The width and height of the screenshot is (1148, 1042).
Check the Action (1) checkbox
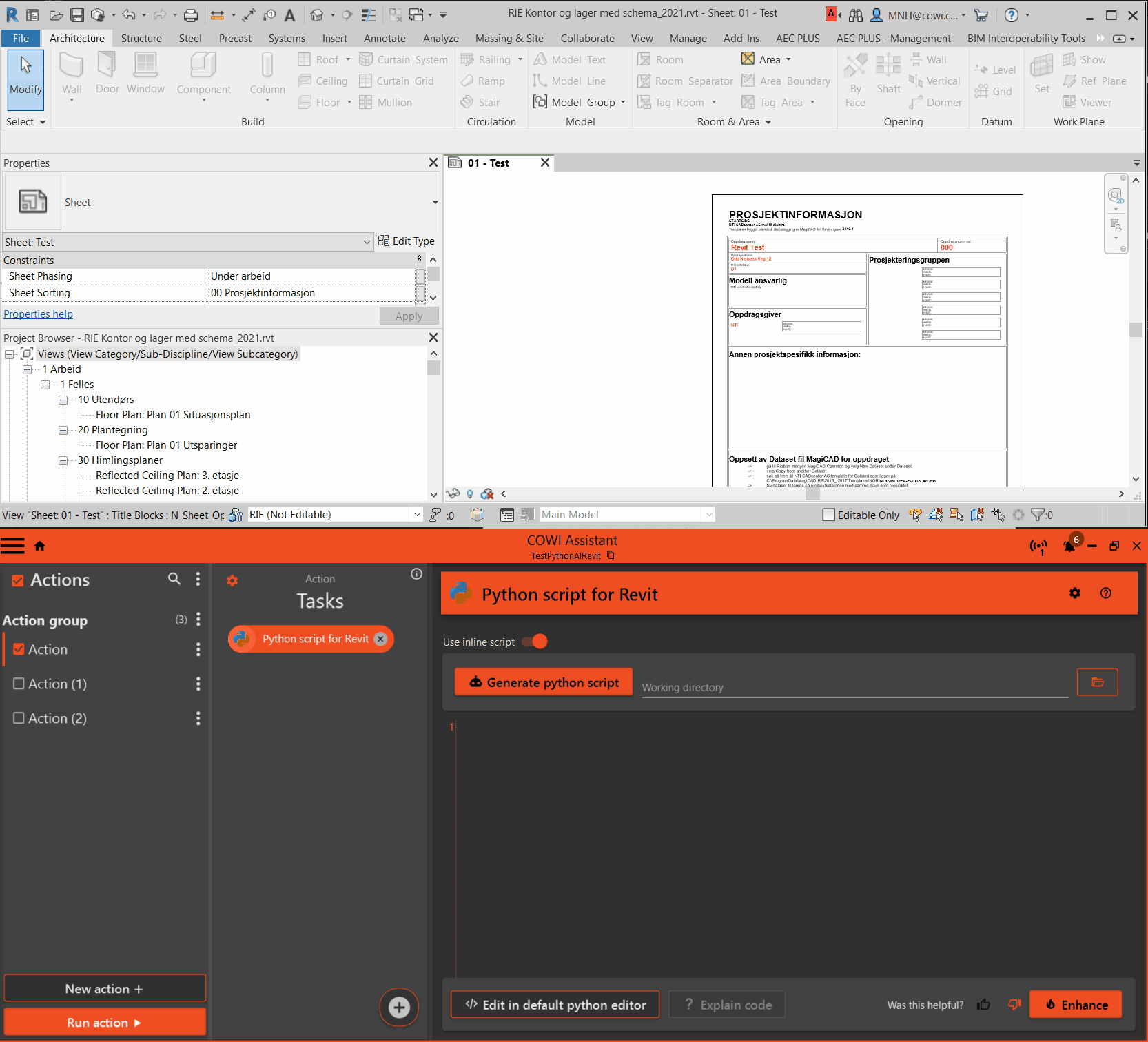click(19, 684)
